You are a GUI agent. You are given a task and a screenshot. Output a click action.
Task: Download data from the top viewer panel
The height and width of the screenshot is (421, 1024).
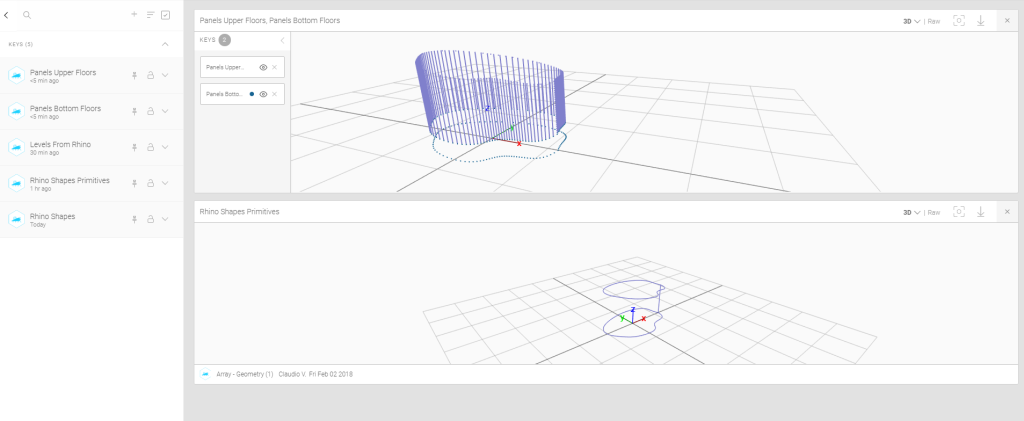(x=980, y=20)
